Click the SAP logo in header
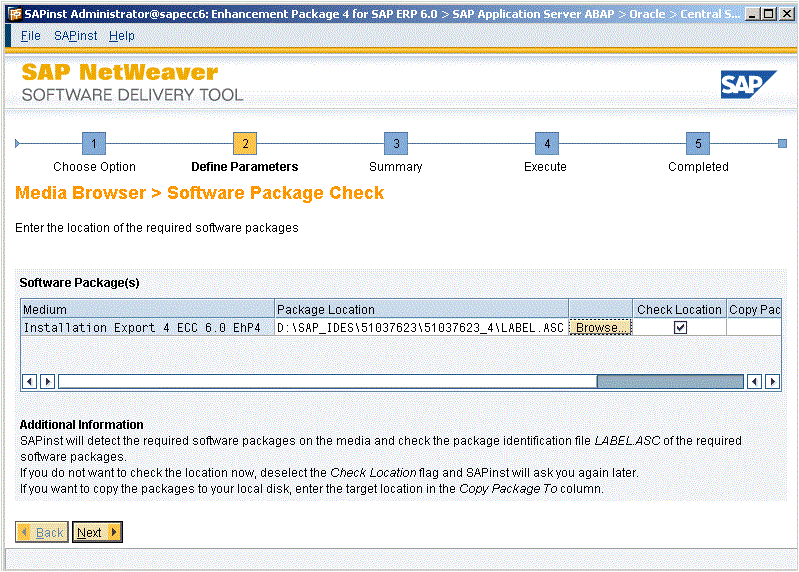Viewport: 799px width, 572px height. tap(748, 85)
